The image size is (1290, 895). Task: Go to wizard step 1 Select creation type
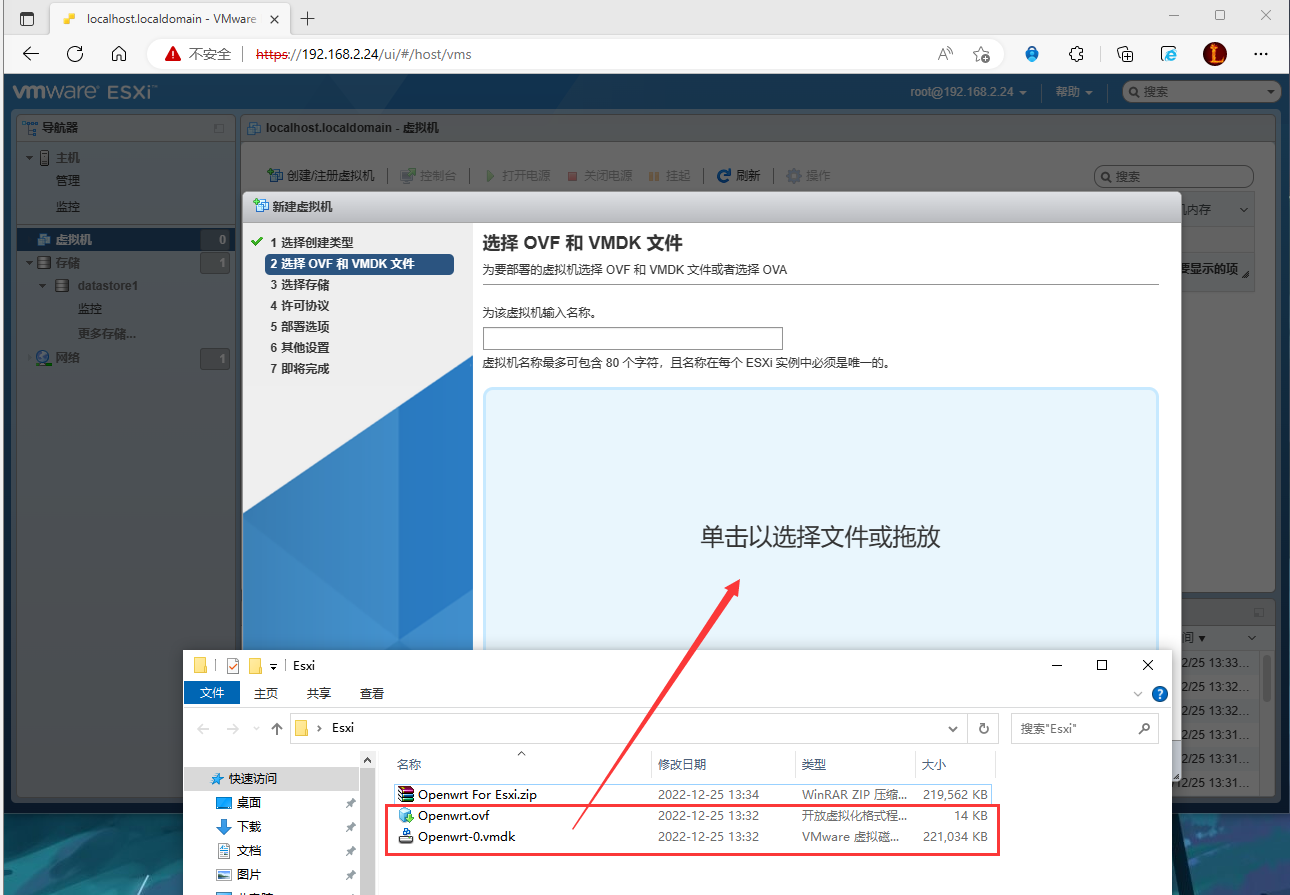pyautogui.click(x=311, y=243)
